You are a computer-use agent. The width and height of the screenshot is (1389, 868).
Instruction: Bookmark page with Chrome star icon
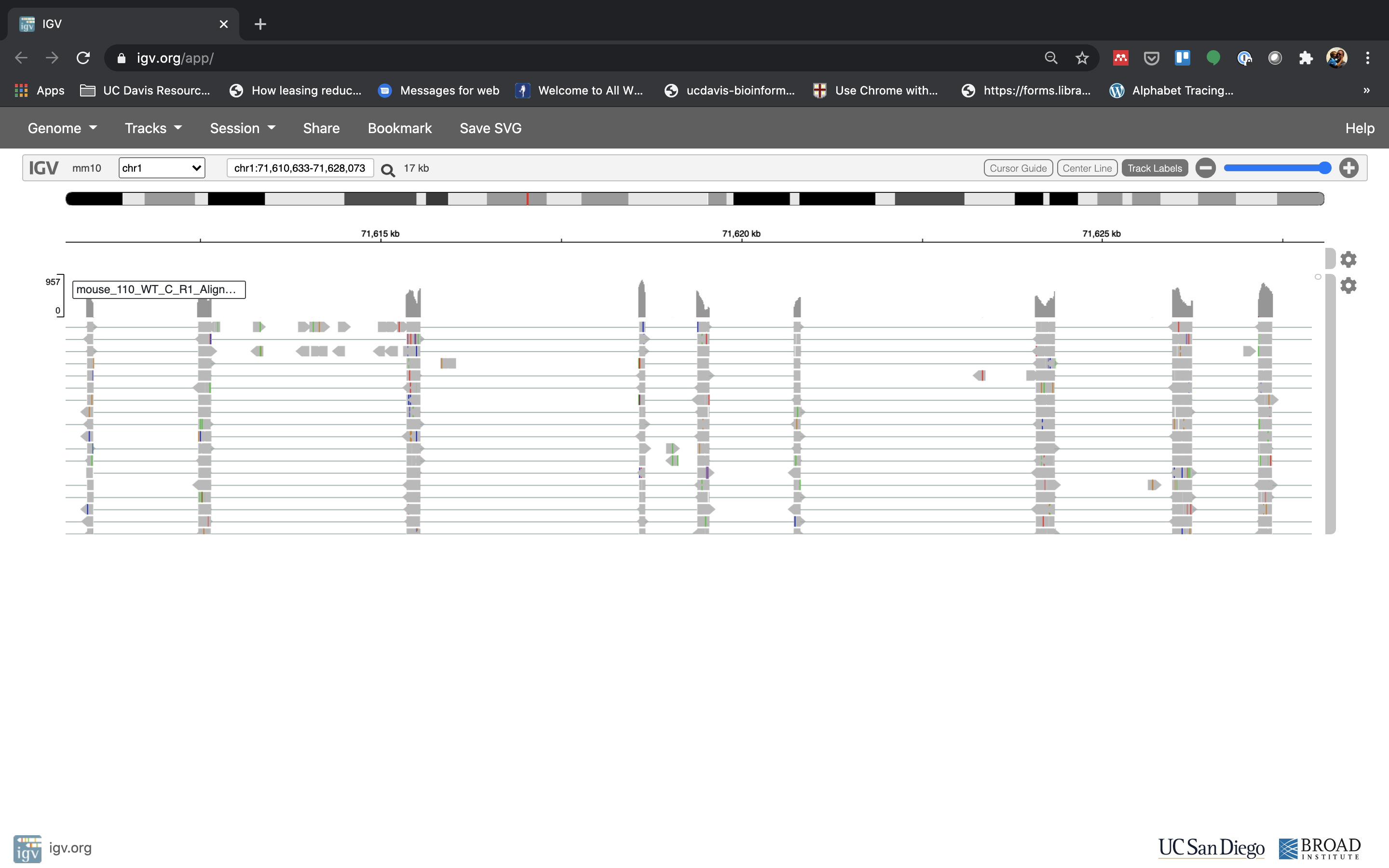1082,58
